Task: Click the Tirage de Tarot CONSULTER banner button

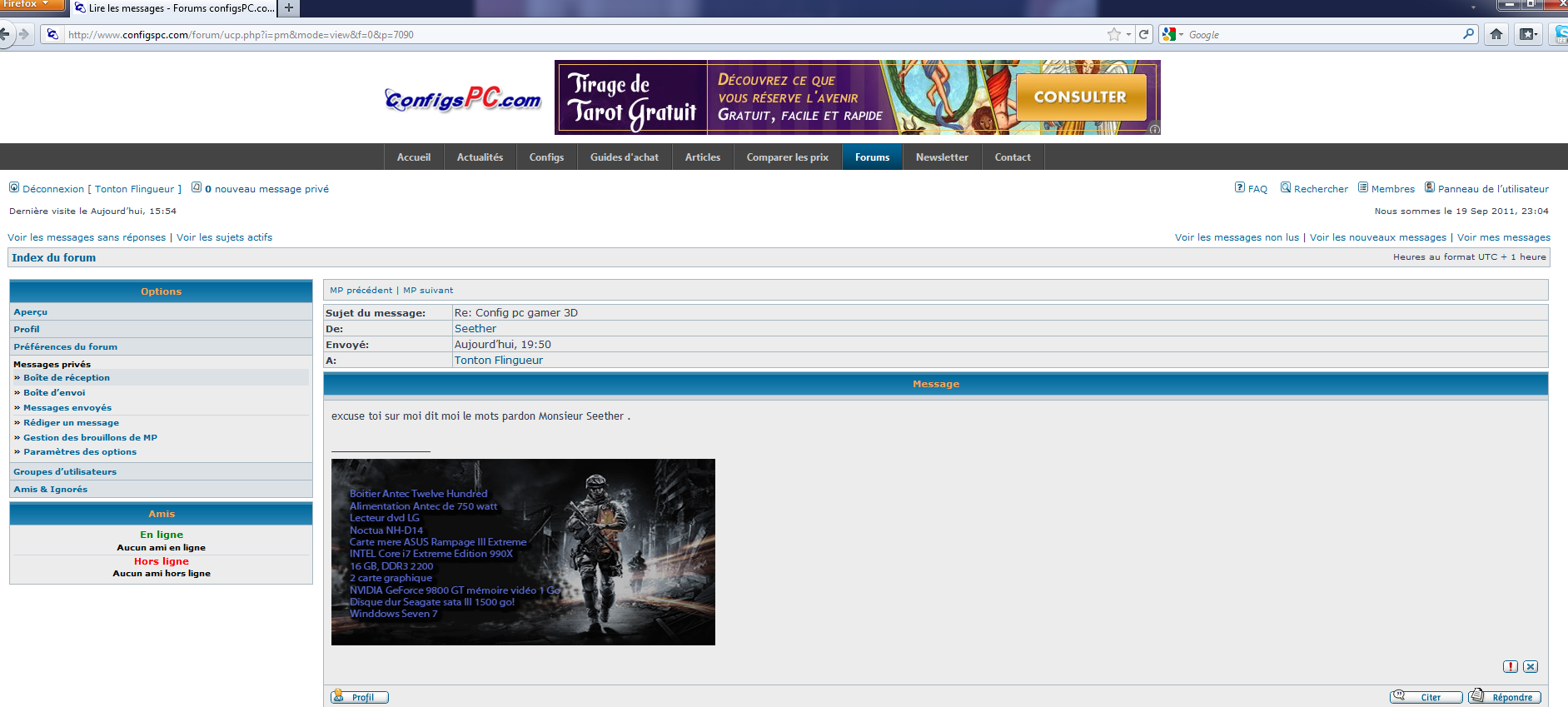Action: (1080, 97)
